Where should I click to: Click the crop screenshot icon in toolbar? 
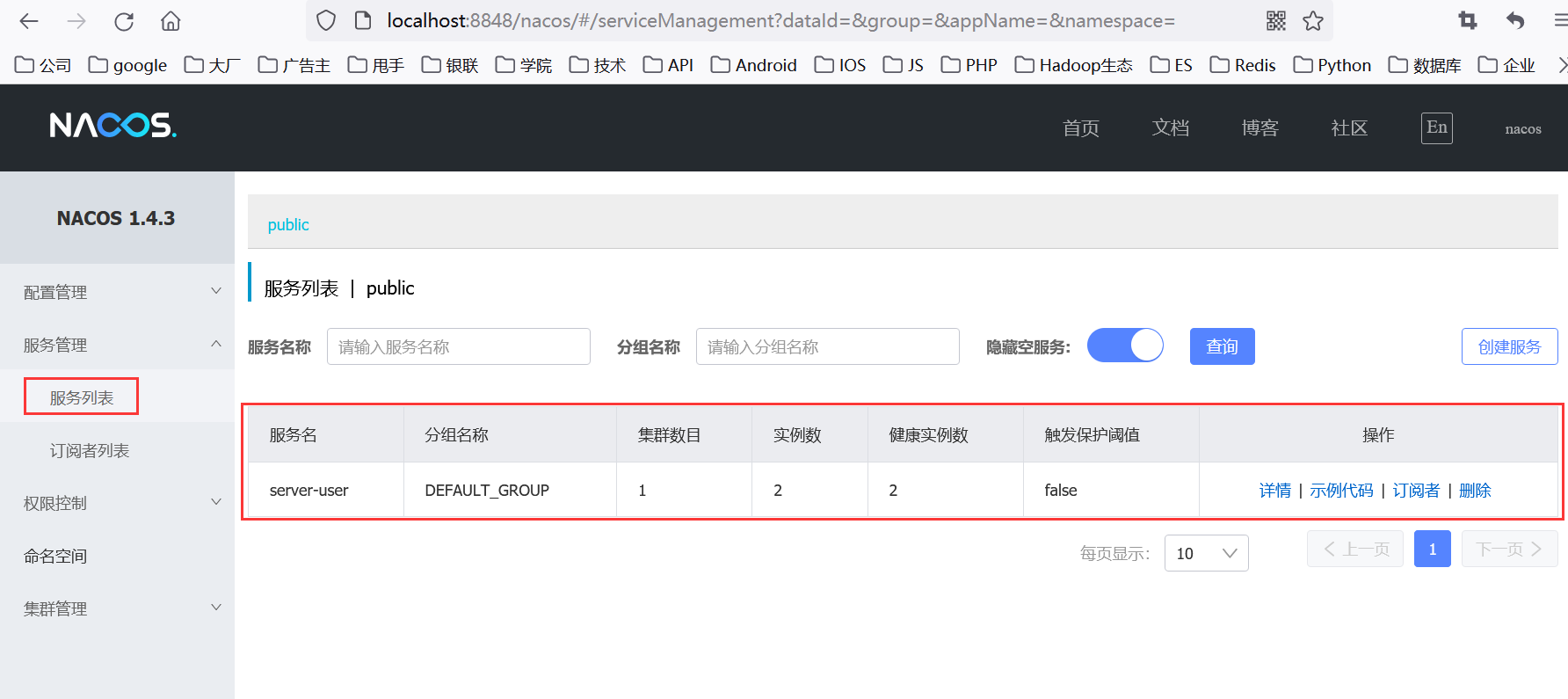[x=1468, y=21]
